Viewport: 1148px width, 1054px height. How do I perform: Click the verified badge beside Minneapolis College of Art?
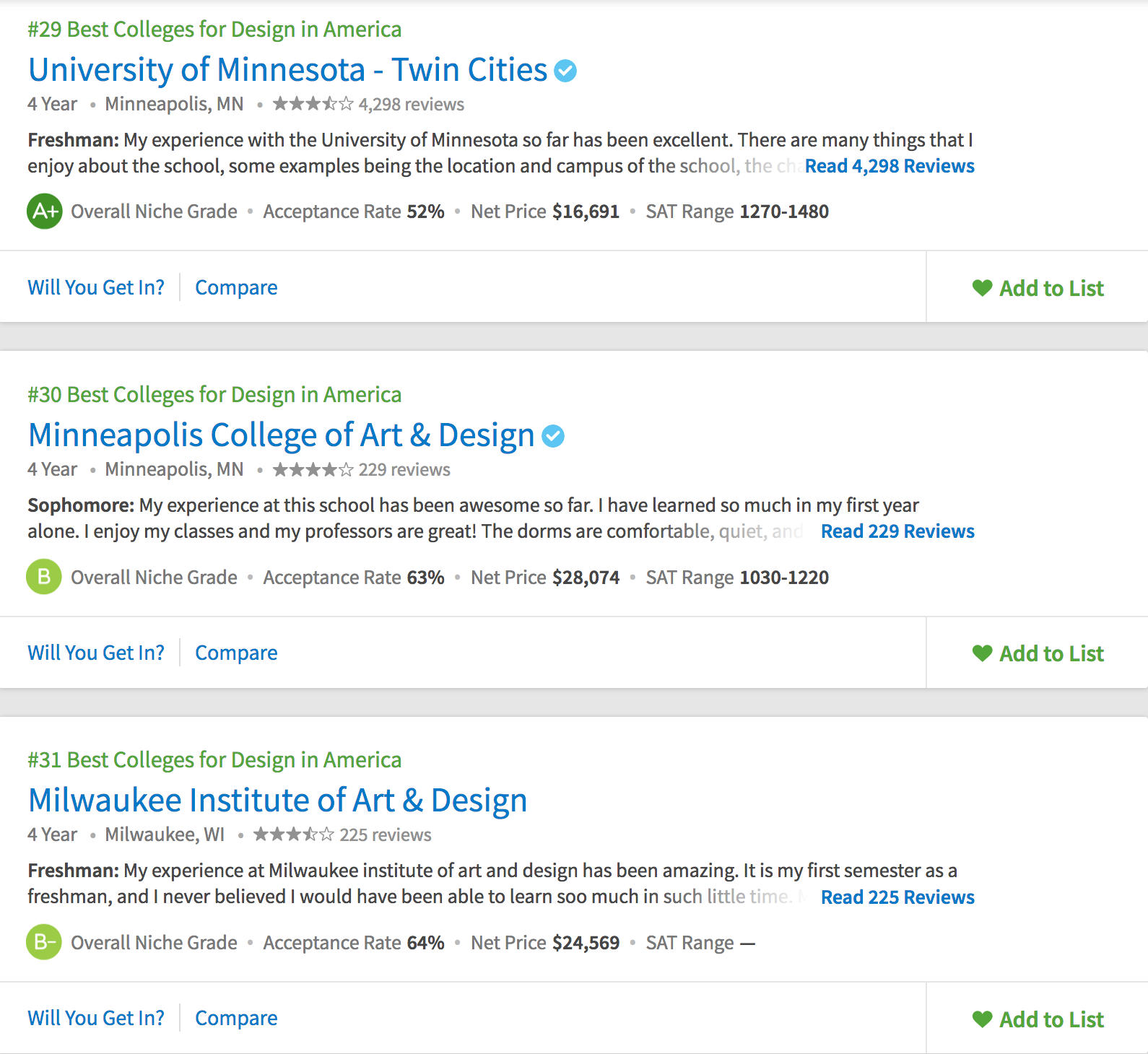[553, 436]
